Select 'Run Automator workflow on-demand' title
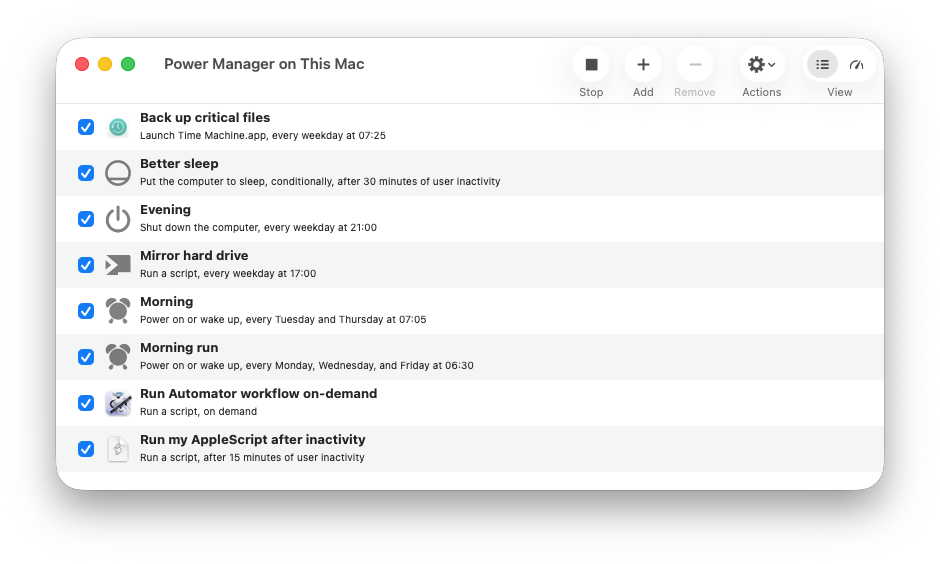 click(258, 394)
